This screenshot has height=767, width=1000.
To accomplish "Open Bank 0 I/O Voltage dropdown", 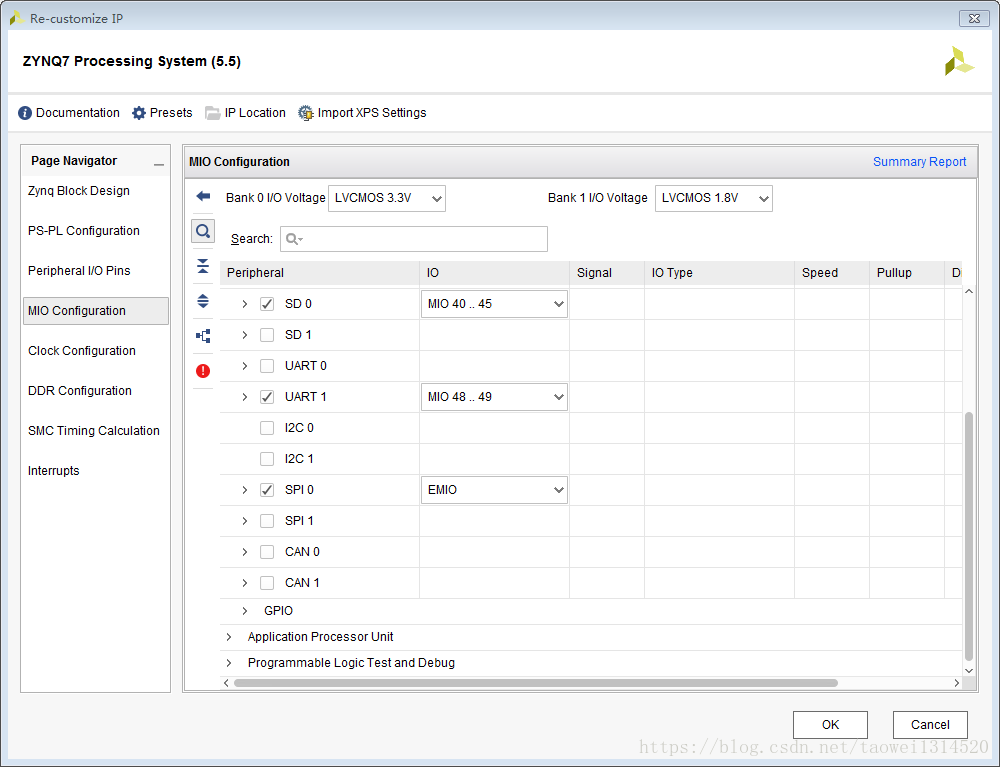I will [x=386, y=198].
